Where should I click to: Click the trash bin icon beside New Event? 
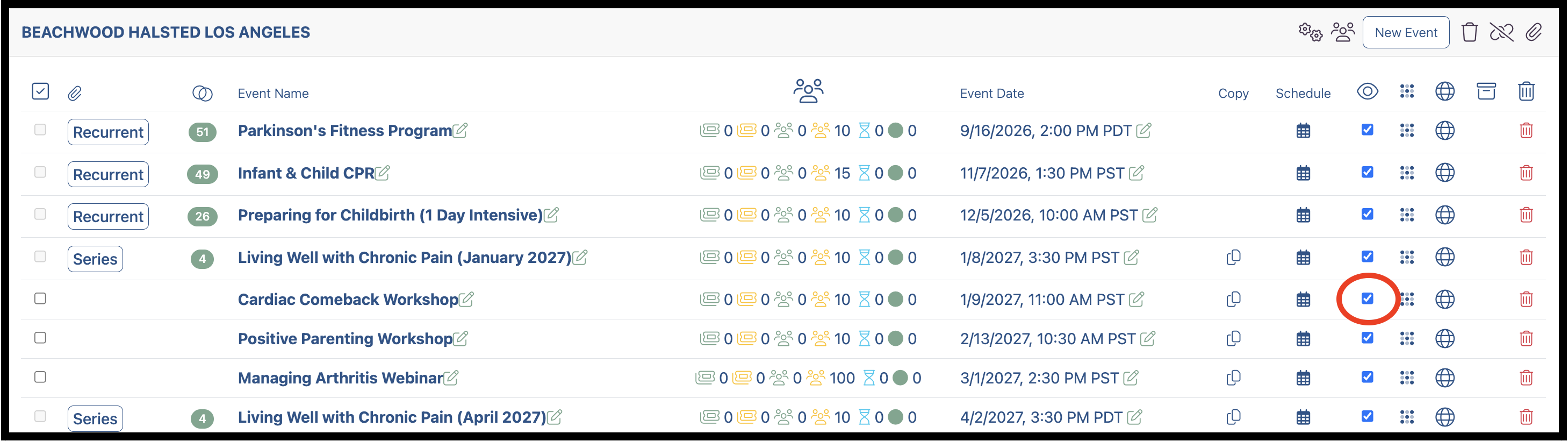click(1469, 32)
